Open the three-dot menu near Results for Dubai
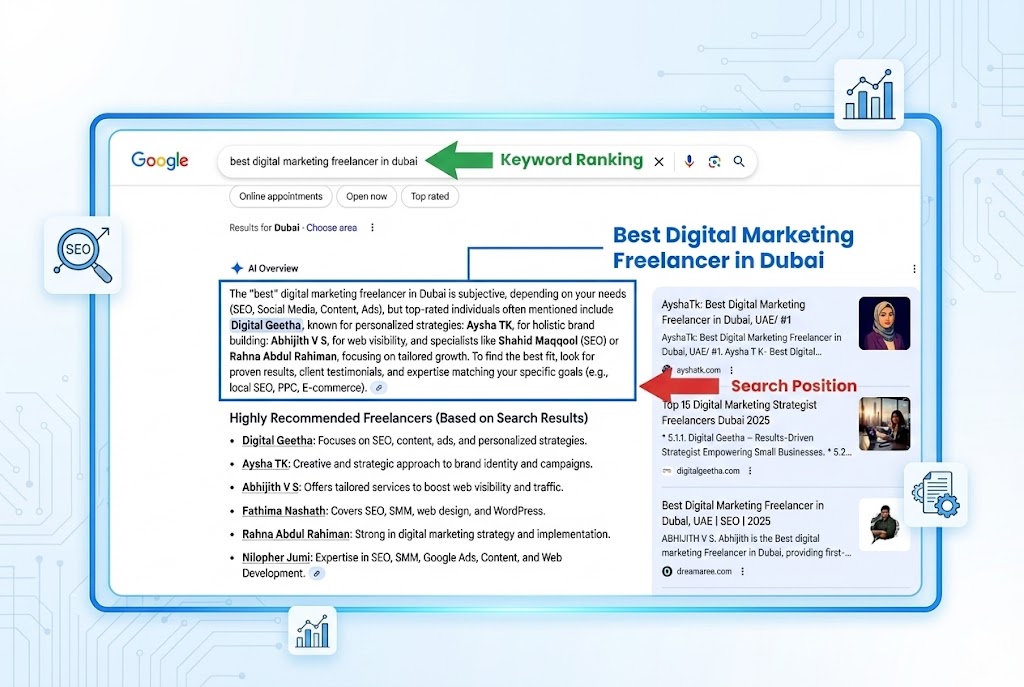1024x687 pixels. click(373, 227)
